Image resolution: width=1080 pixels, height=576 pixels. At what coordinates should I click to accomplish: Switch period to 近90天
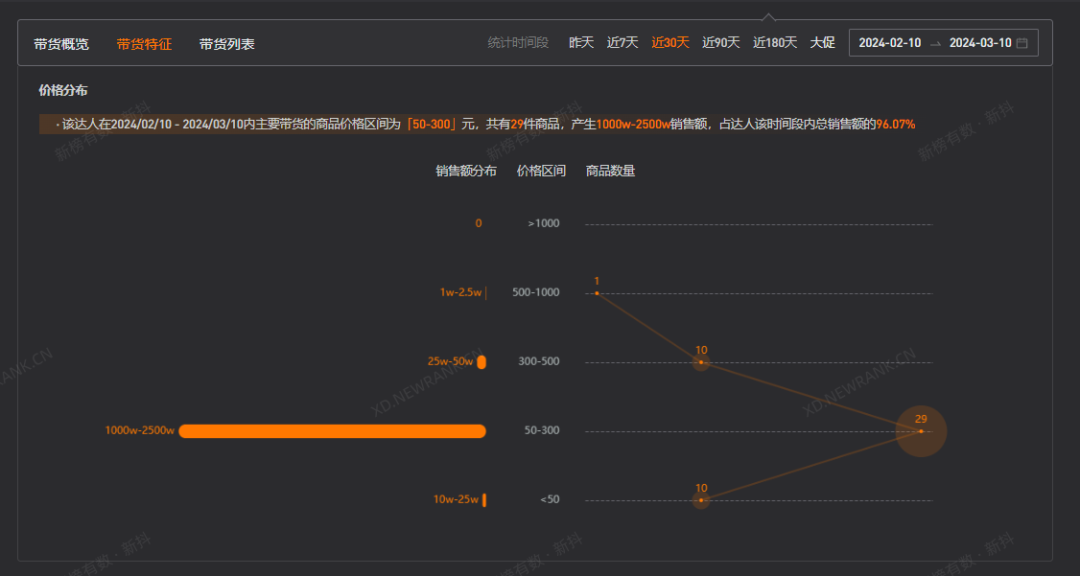tap(721, 43)
